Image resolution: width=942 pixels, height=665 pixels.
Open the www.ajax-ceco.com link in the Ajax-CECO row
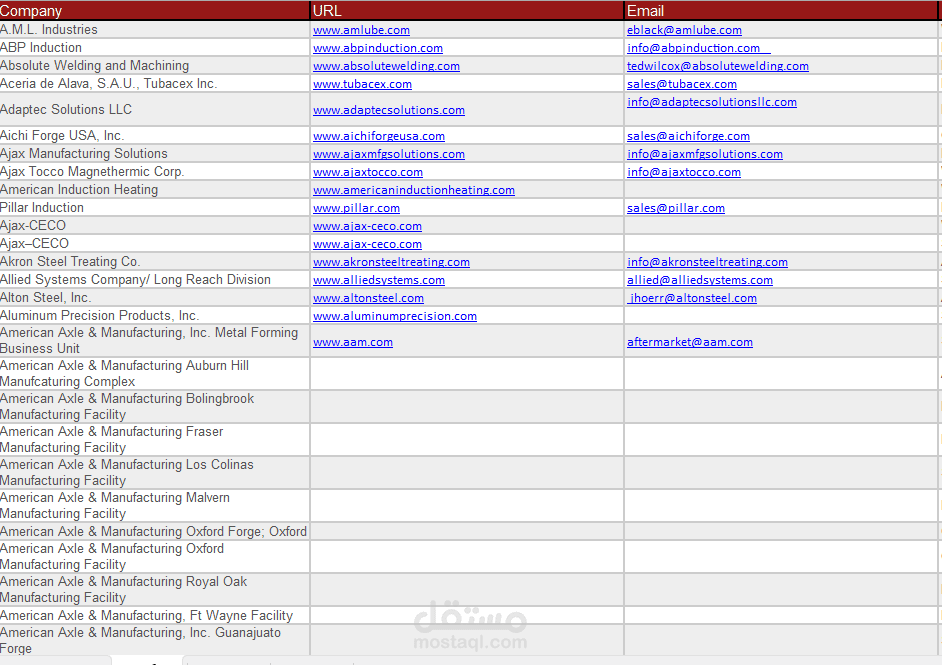367,226
